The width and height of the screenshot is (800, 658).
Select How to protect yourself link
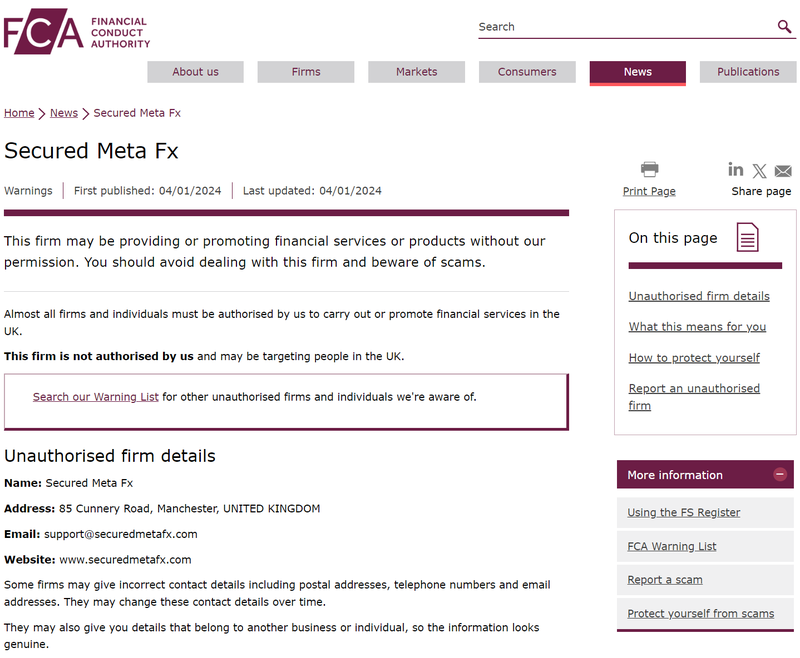click(x=695, y=357)
